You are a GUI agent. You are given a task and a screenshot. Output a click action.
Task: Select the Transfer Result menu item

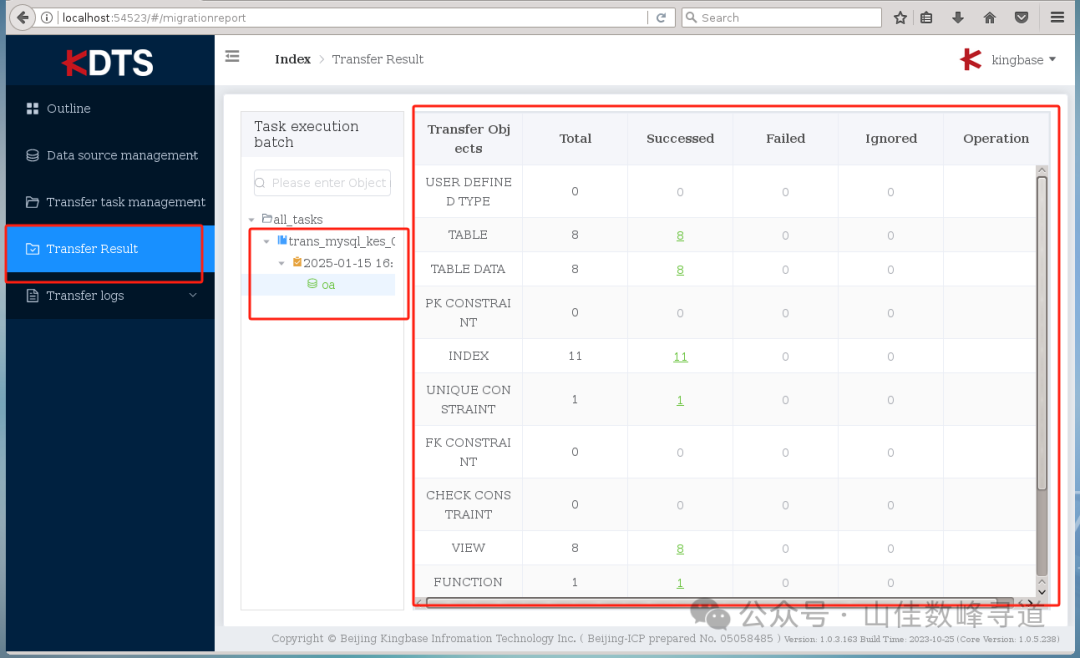(110, 249)
